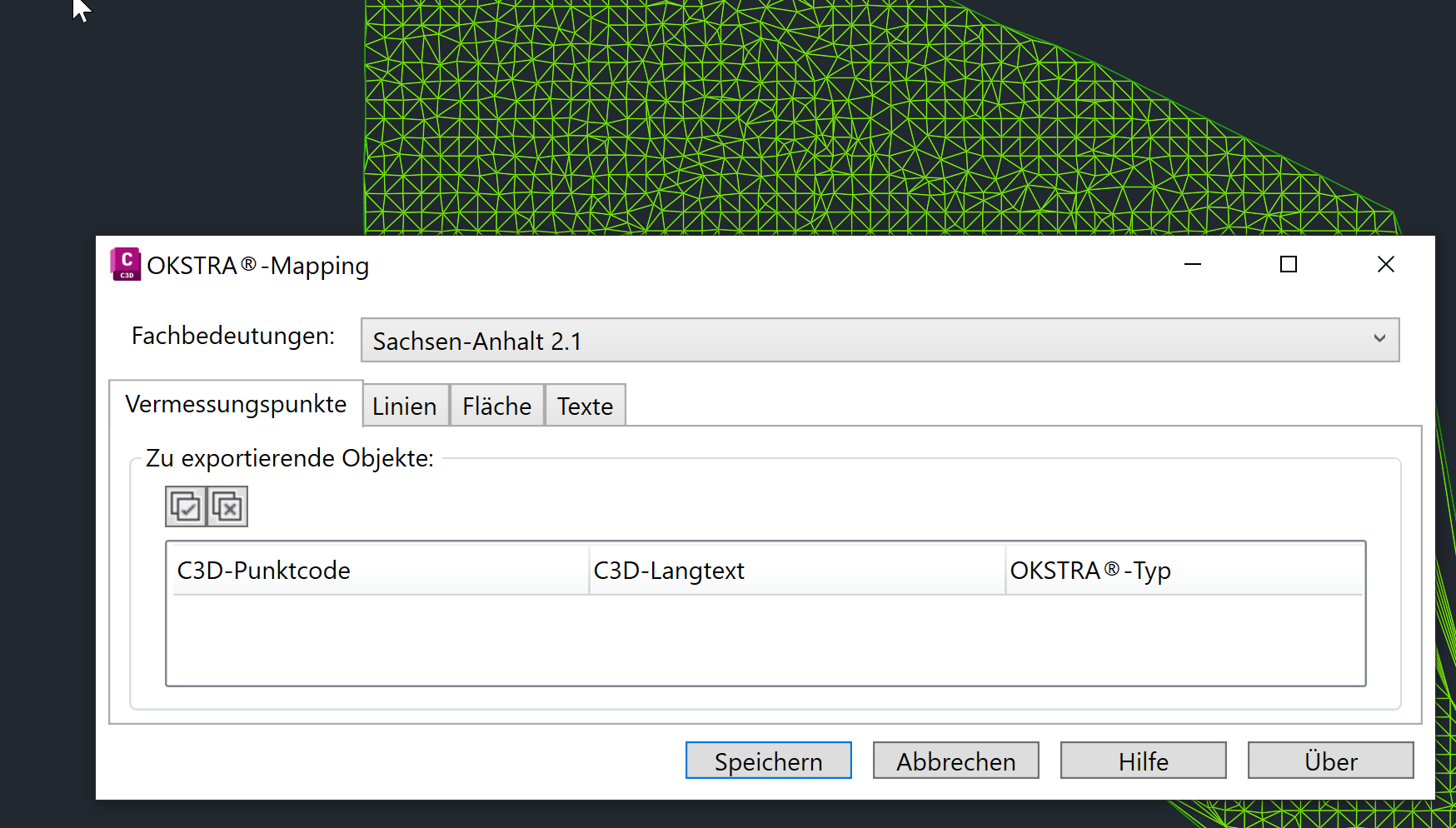Switch to the Texte tab

coord(584,406)
